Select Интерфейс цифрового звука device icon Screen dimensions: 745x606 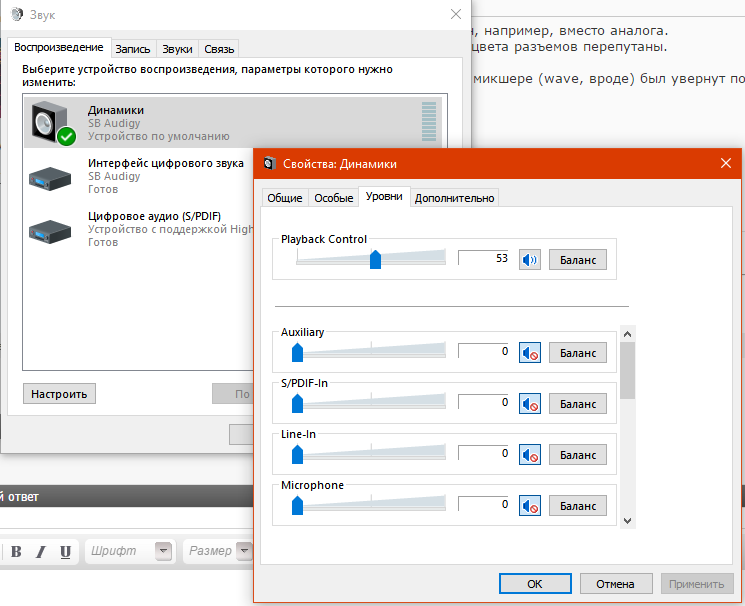[x=50, y=175]
